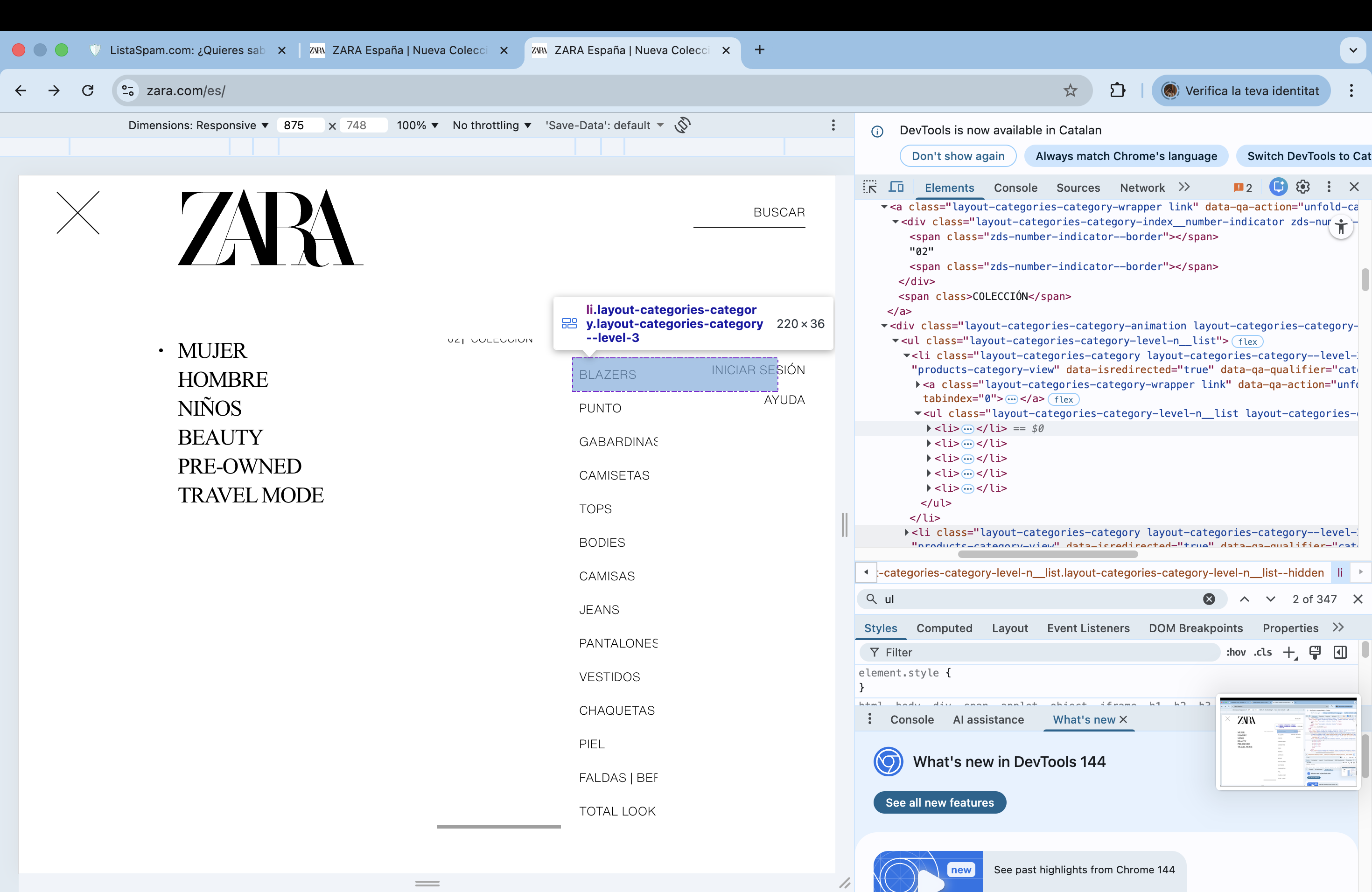
Task: Bookmark page with star icon
Action: pos(1070,91)
